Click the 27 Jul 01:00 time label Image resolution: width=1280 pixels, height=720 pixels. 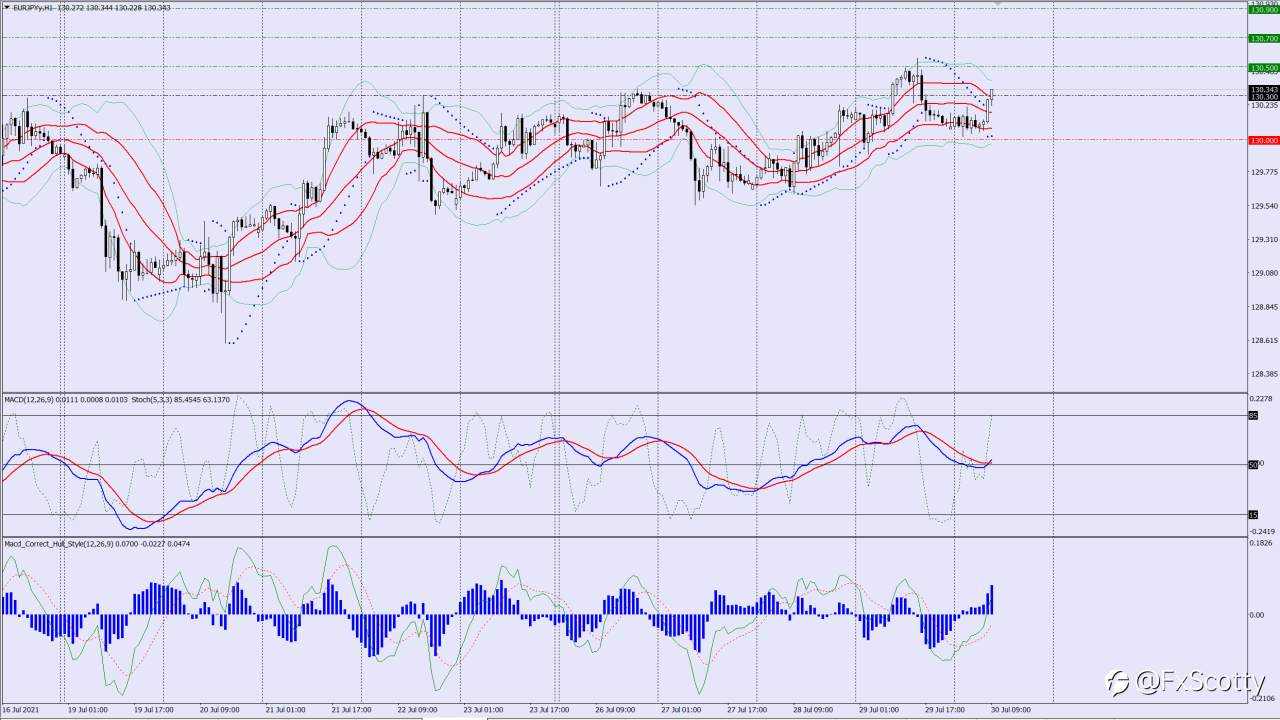coord(682,710)
